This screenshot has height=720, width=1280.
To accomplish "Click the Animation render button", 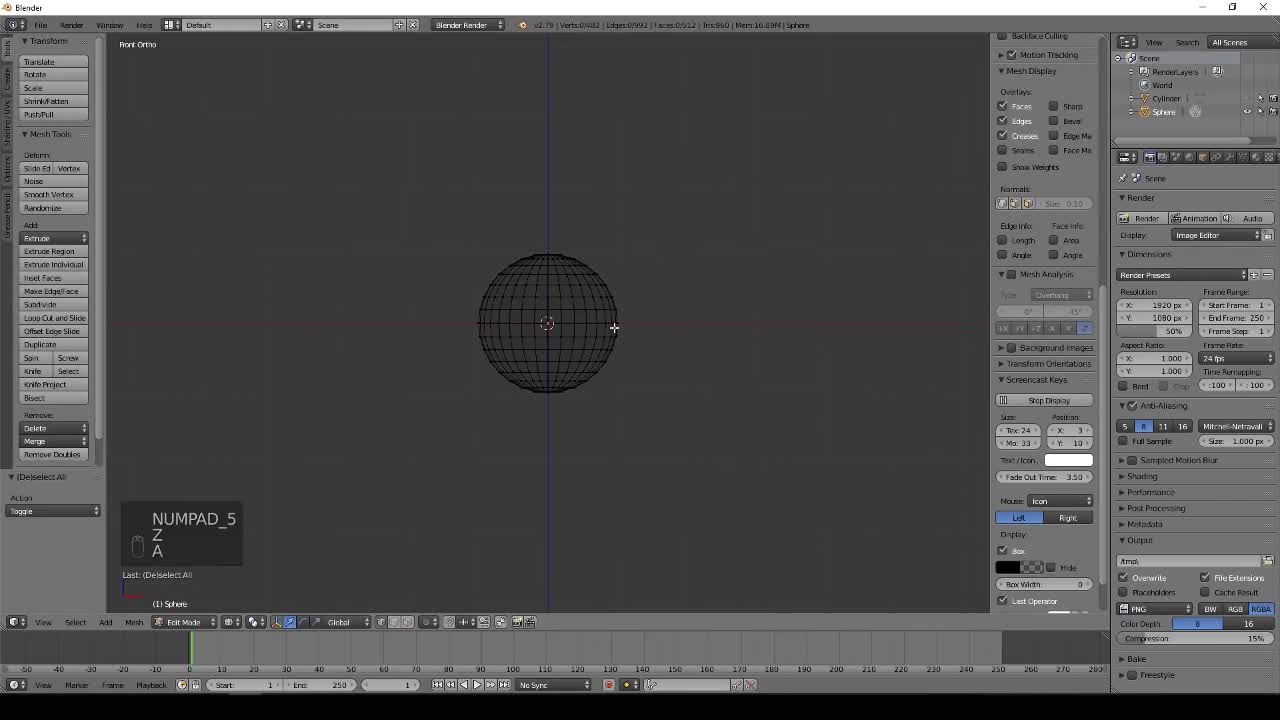I will [x=1194, y=218].
